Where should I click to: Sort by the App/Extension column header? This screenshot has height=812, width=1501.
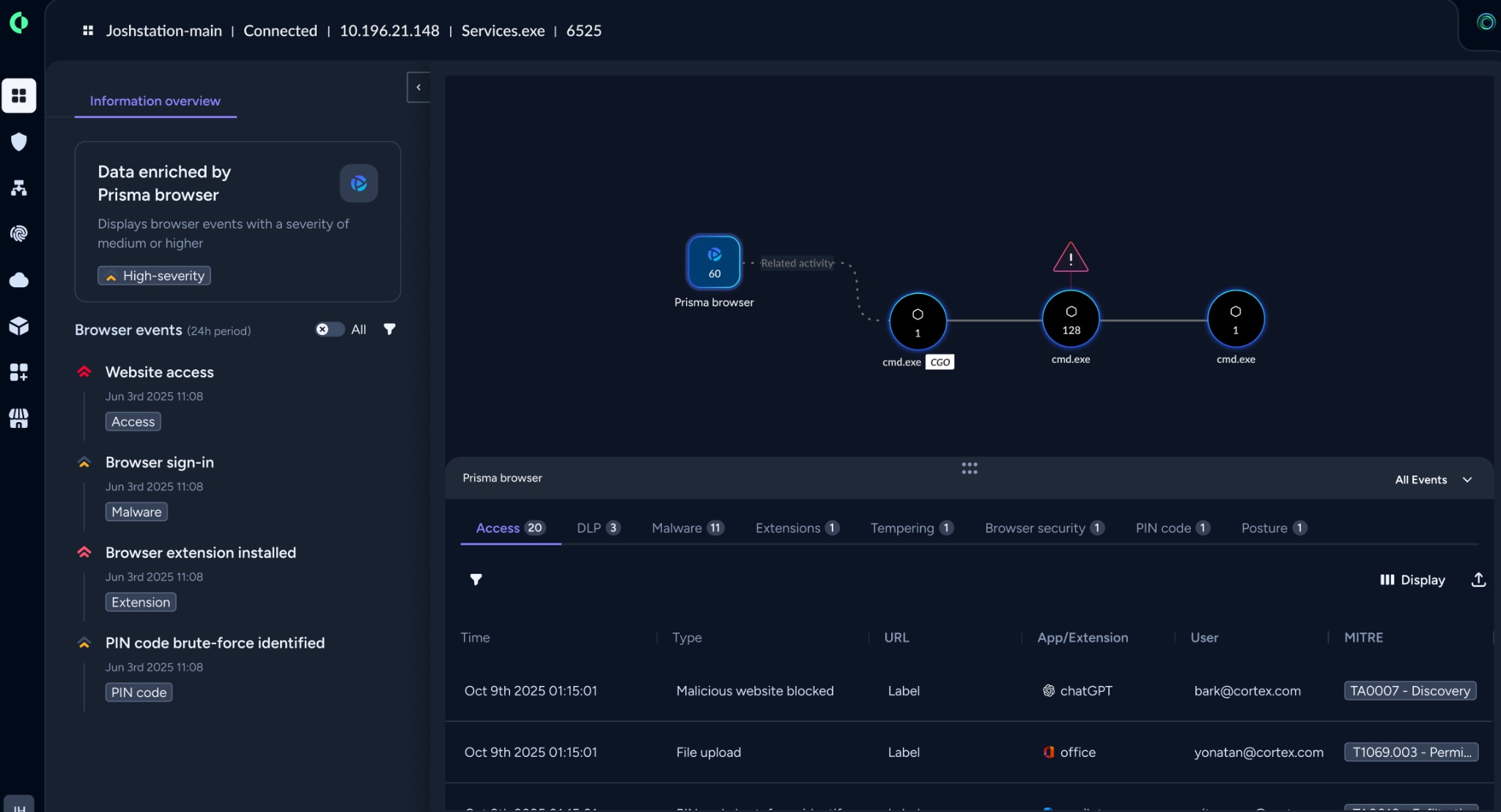1083,637
